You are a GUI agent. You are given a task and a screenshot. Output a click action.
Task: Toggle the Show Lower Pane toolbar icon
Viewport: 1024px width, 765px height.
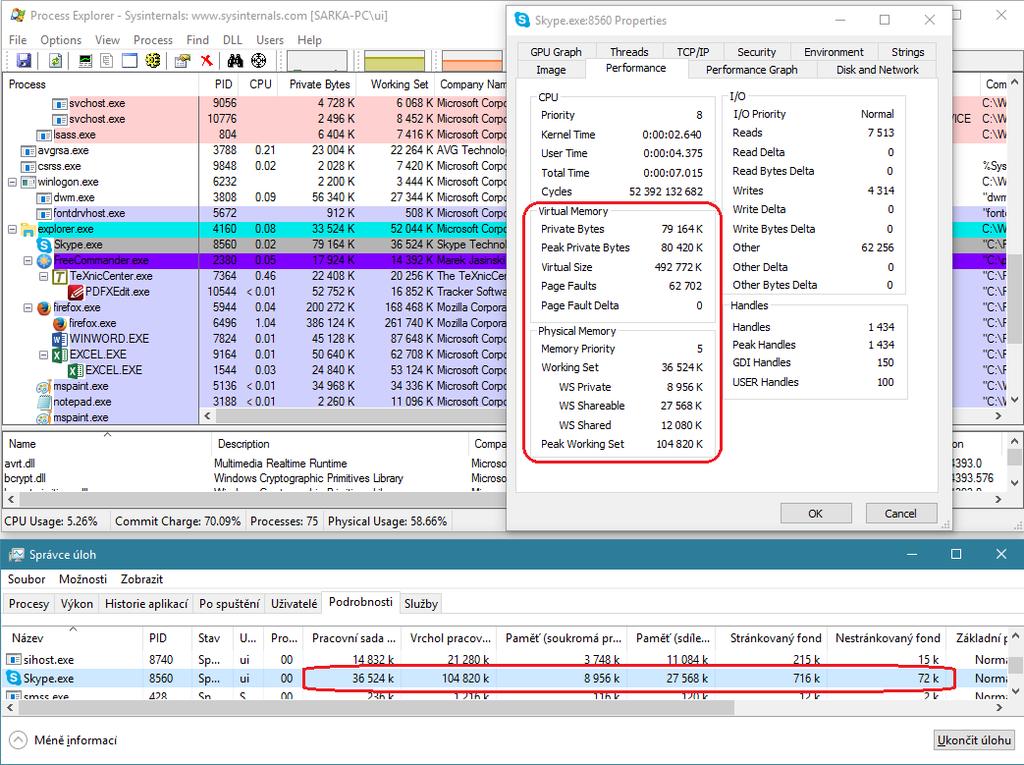pyautogui.click(x=129, y=61)
